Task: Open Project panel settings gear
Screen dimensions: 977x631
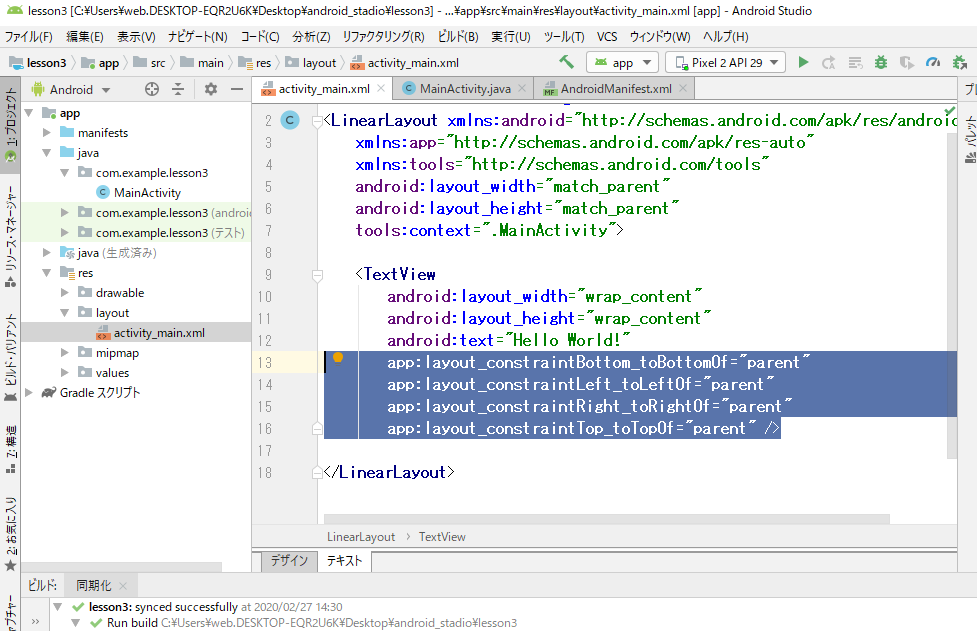Action: click(211, 89)
